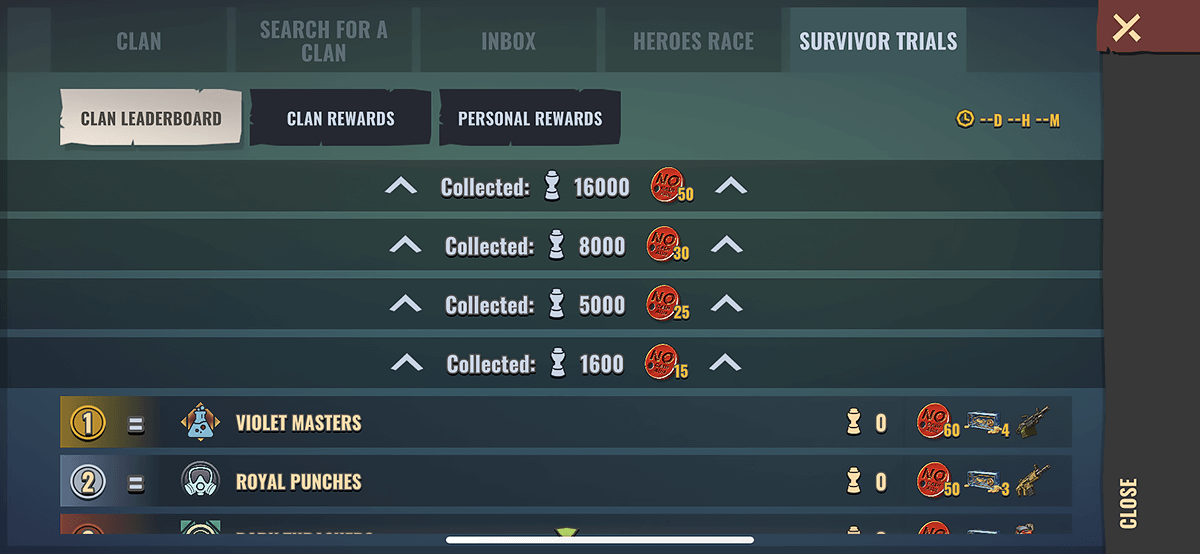Switch to the Clan tab
Image resolution: width=1200 pixels, height=554 pixels.
139,41
